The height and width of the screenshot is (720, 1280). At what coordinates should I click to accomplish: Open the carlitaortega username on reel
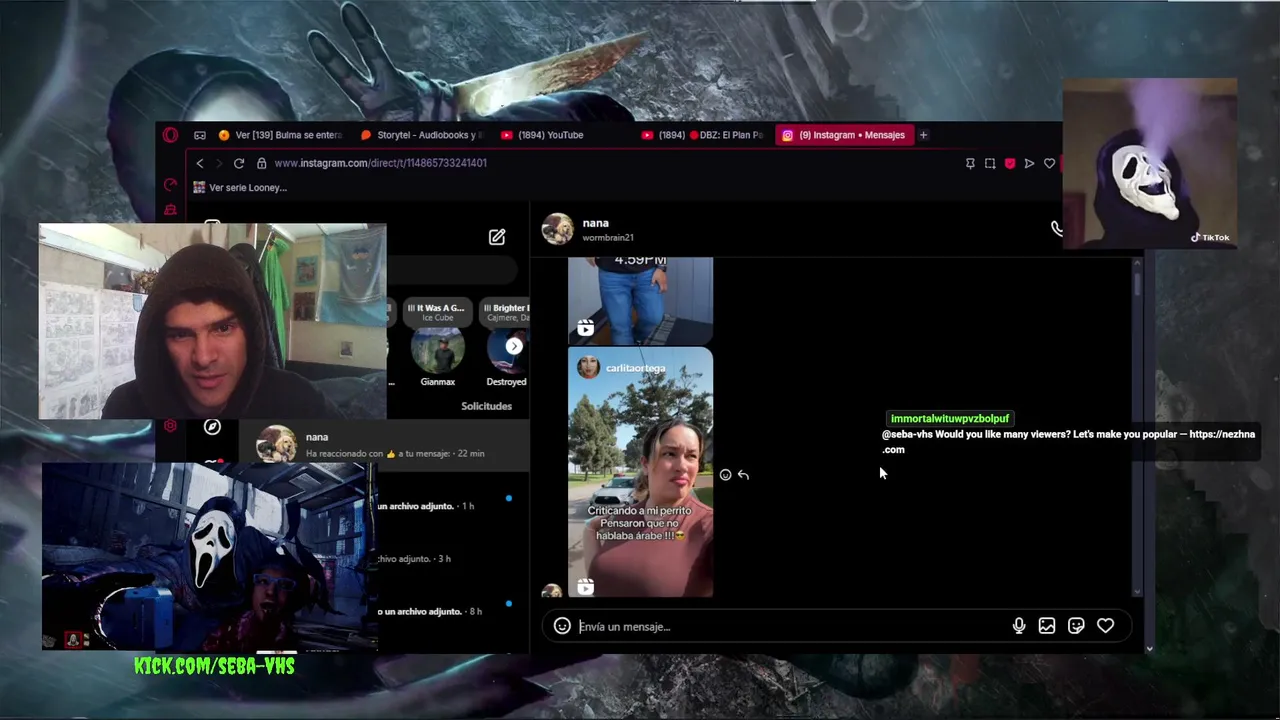635,368
